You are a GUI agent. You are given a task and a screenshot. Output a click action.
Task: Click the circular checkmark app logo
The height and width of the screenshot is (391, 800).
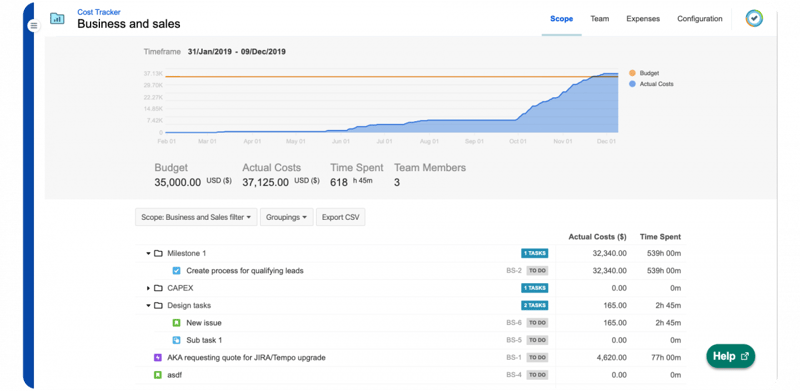click(x=754, y=18)
